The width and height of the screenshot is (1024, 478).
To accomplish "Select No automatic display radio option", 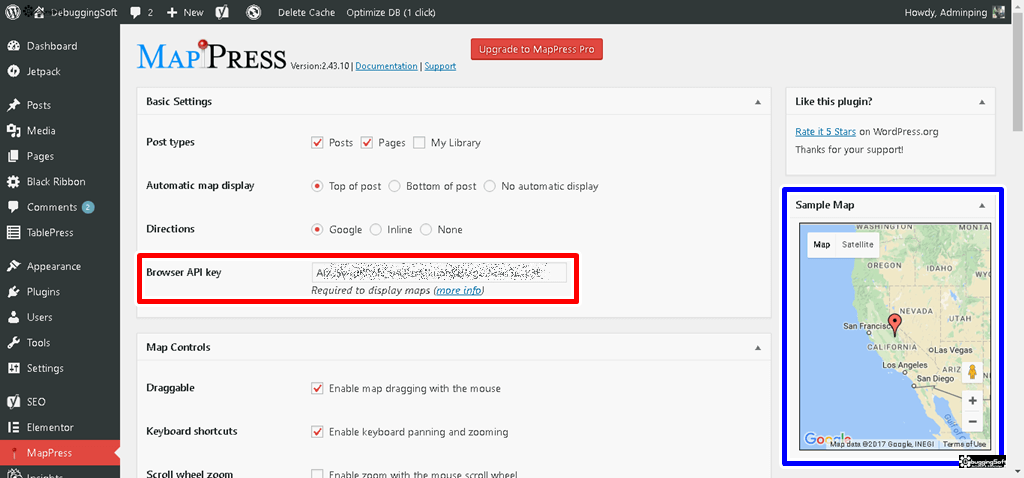I will click(490, 186).
